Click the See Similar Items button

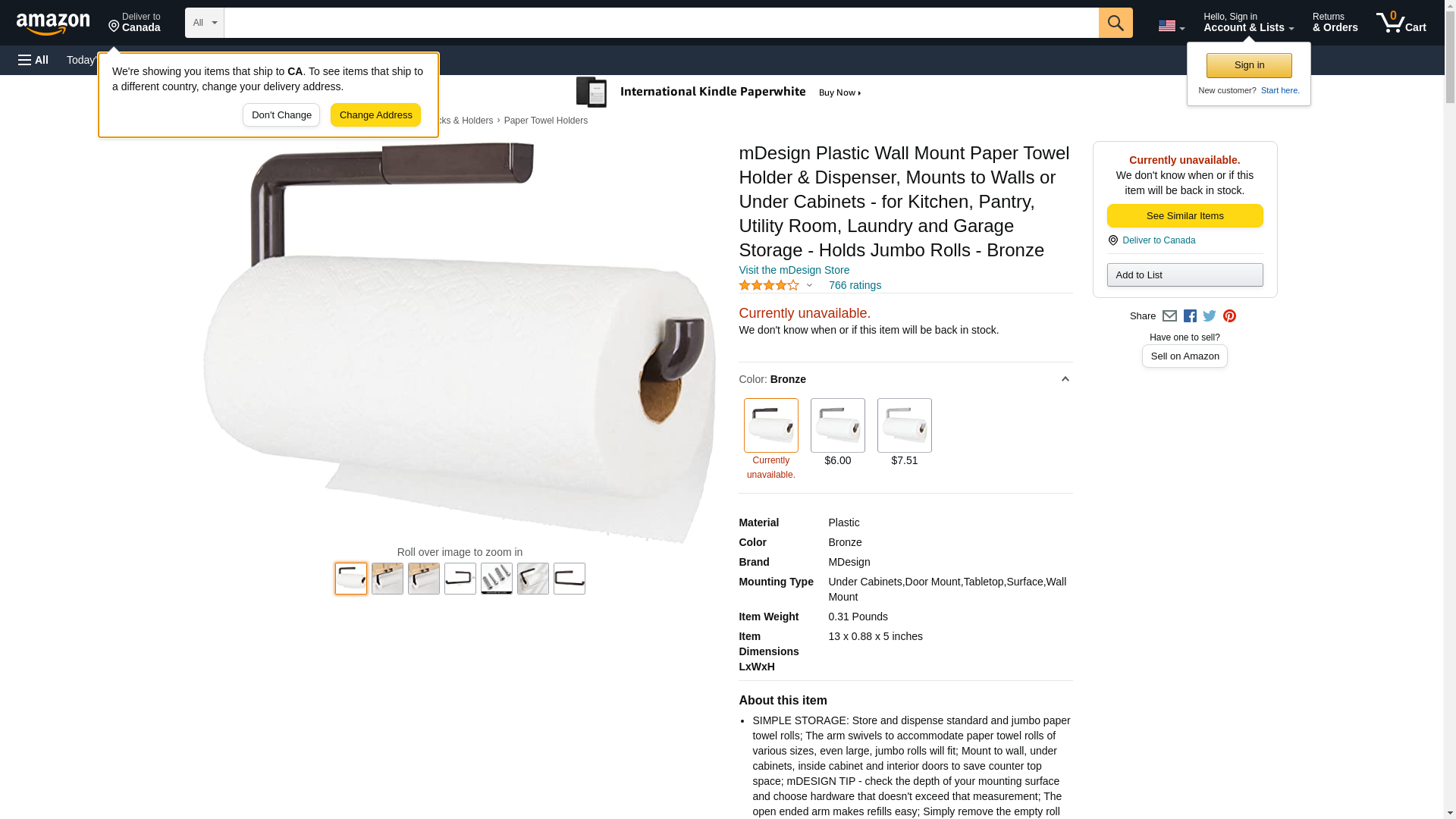coord(1185,216)
